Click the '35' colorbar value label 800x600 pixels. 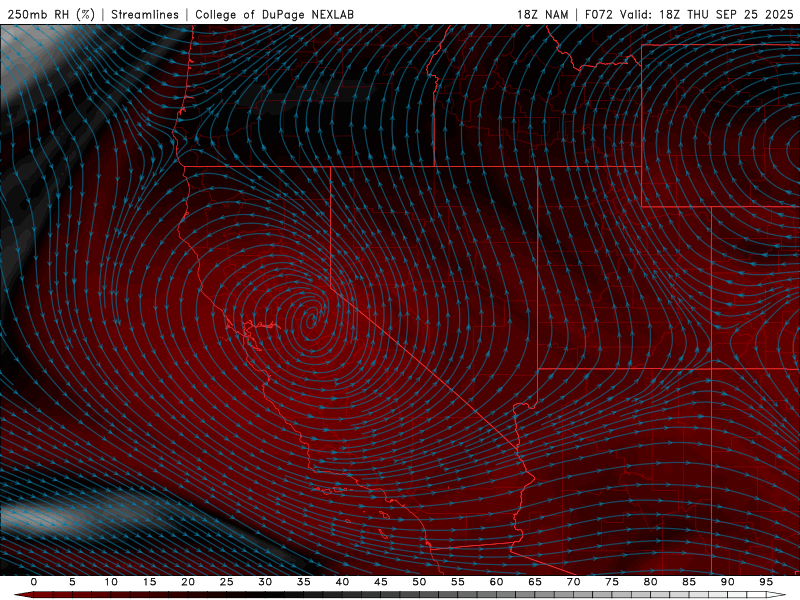(x=303, y=582)
